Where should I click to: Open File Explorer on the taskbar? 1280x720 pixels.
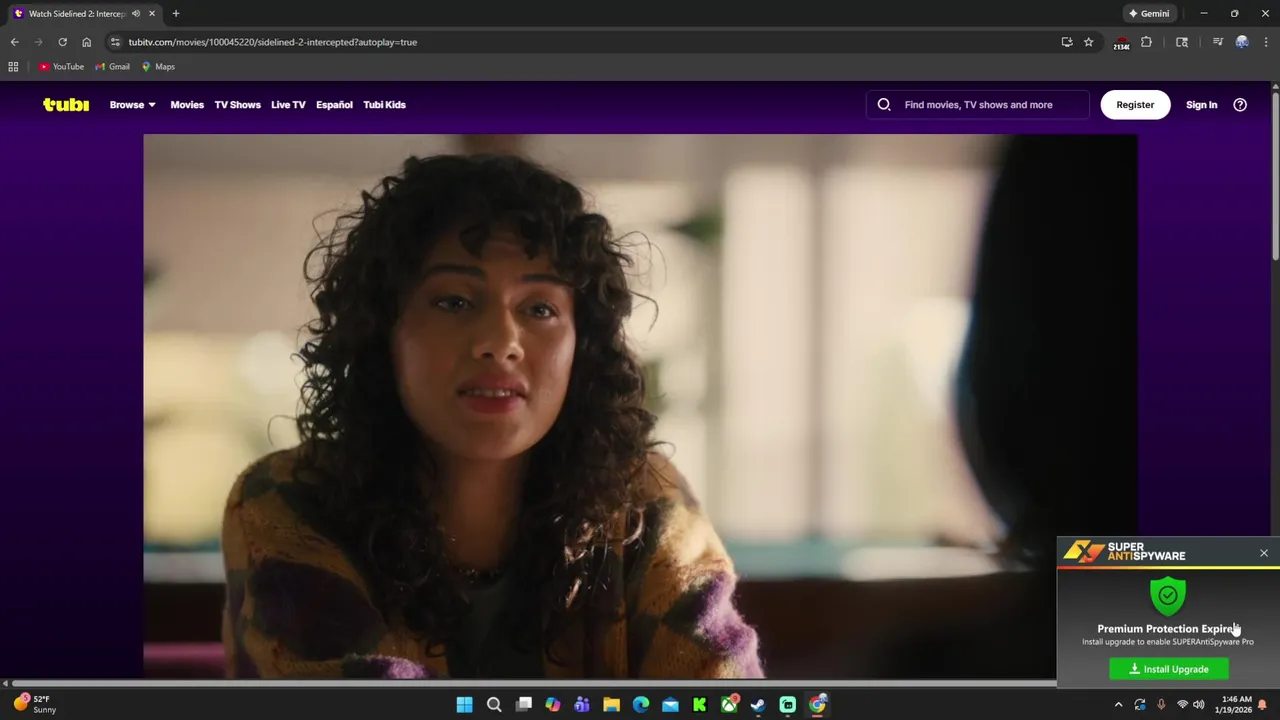[x=611, y=705]
